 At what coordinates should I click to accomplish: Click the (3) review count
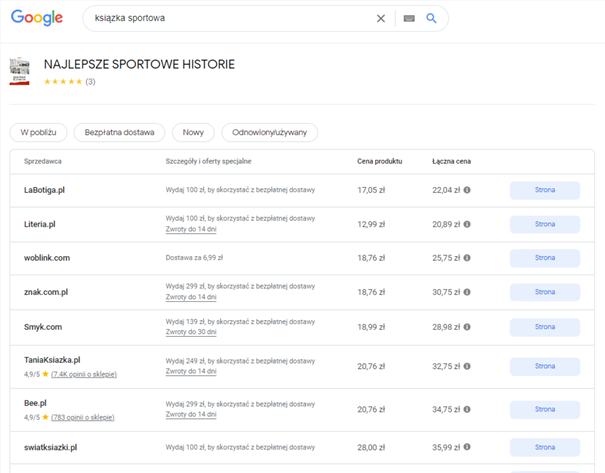click(90, 81)
